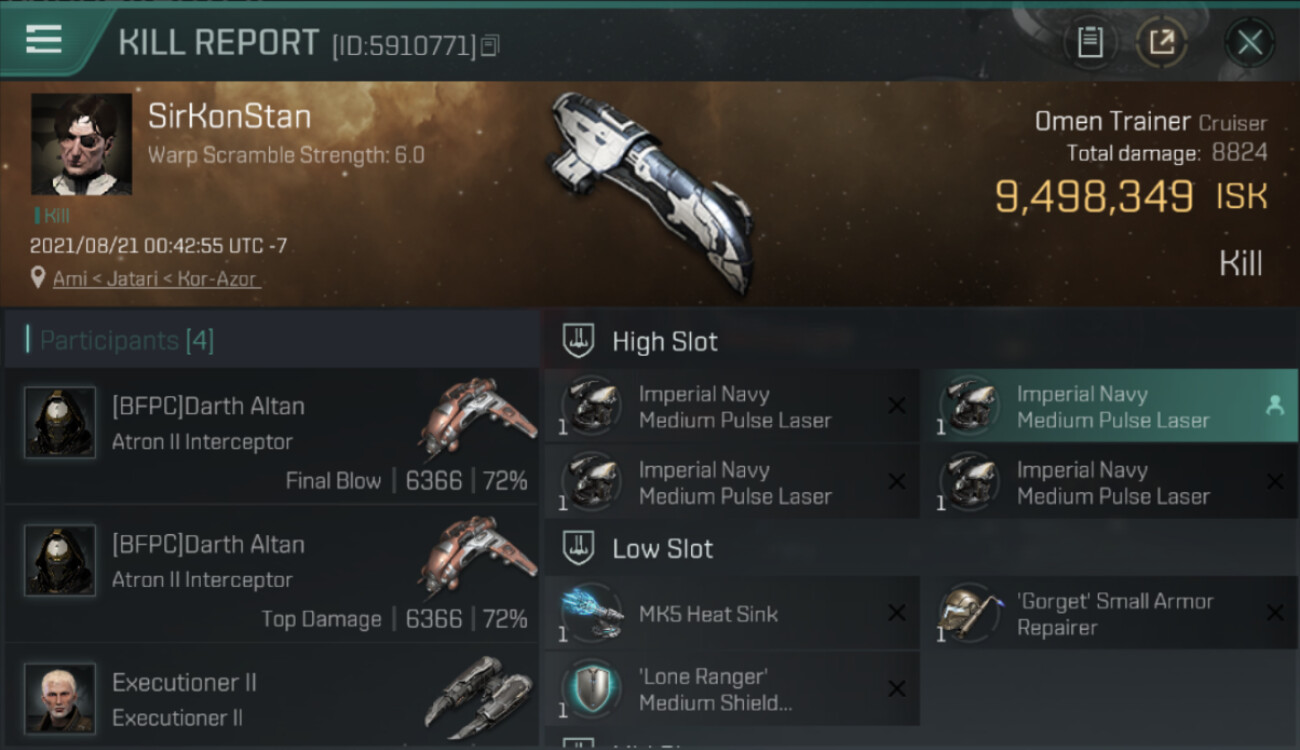Select the highlighted Imperial Navy Medium Pulse Laser
Viewport: 1300px width, 750px height.
(1108, 406)
